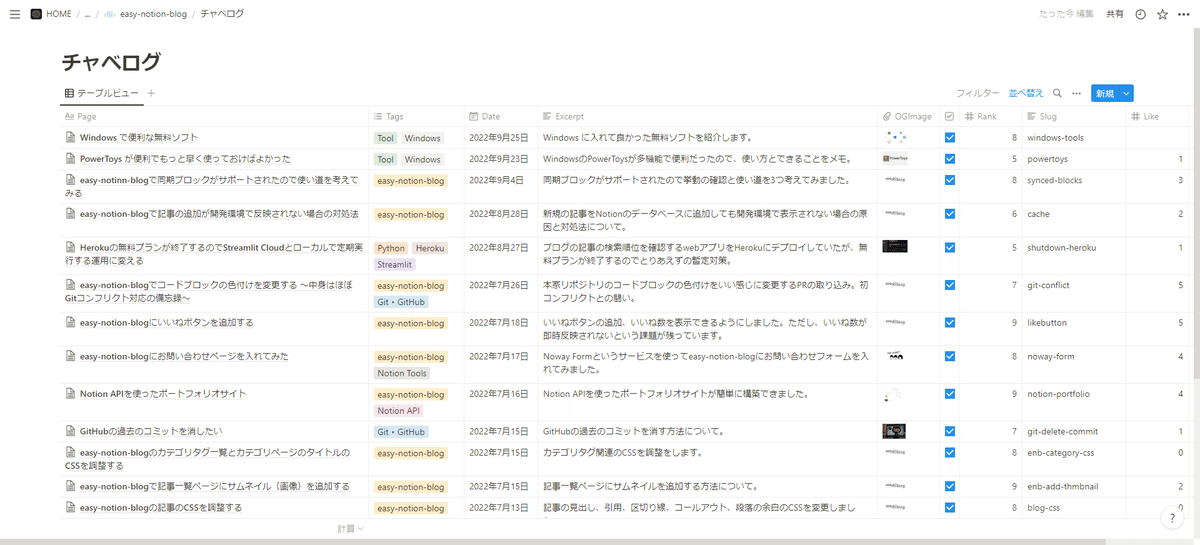Click page icon of Notion APIを使ったポートフォリオサイト row
The image size is (1200, 545).
click(x=70, y=394)
